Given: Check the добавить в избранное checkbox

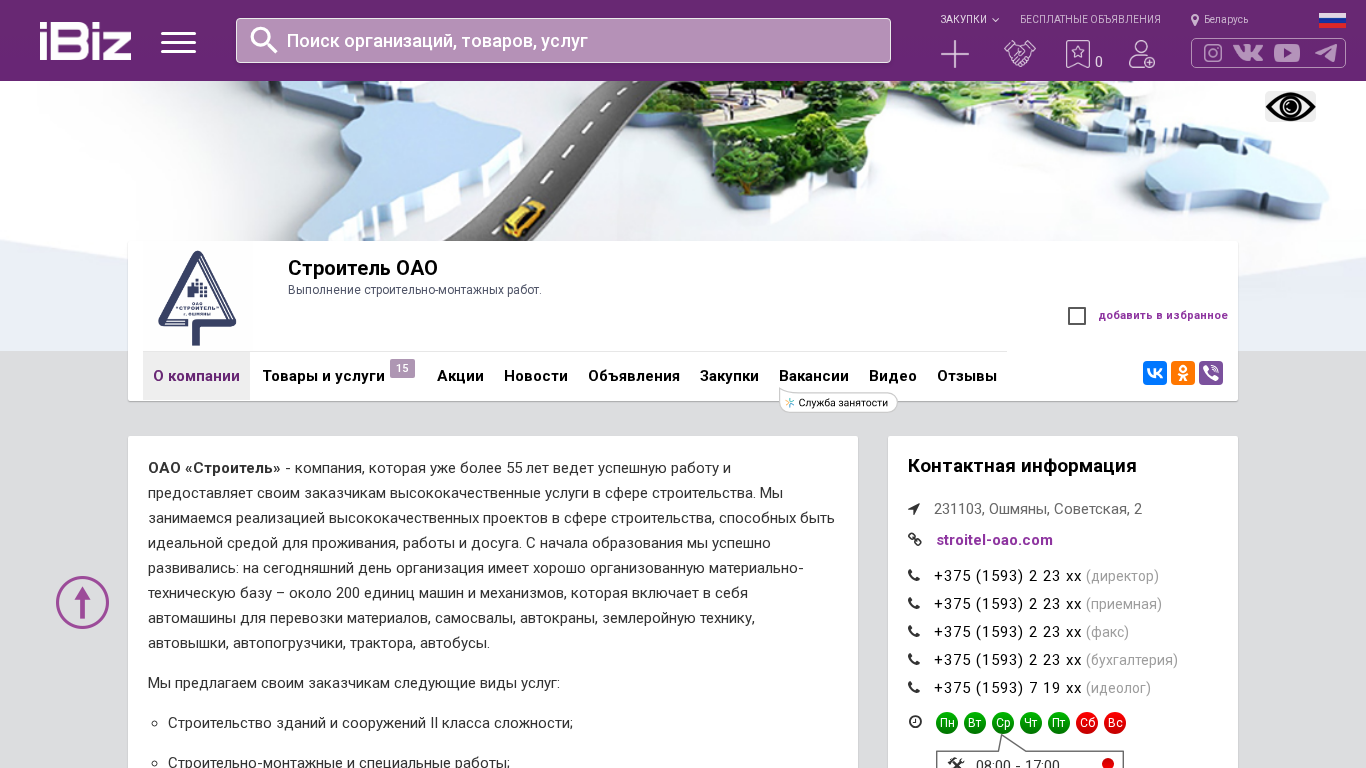Looking at the screenshot, I should click(1077, 316).
